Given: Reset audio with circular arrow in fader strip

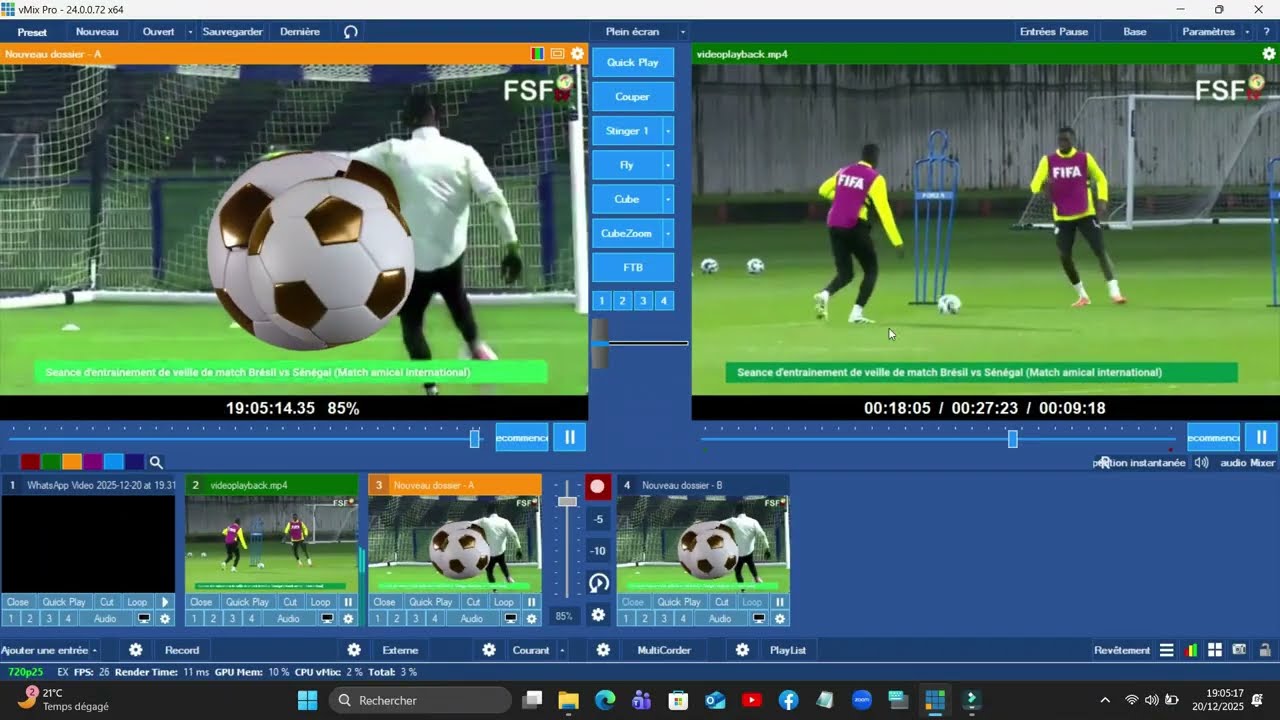Looking at the screenshot, I should click(x=598, y=583).
